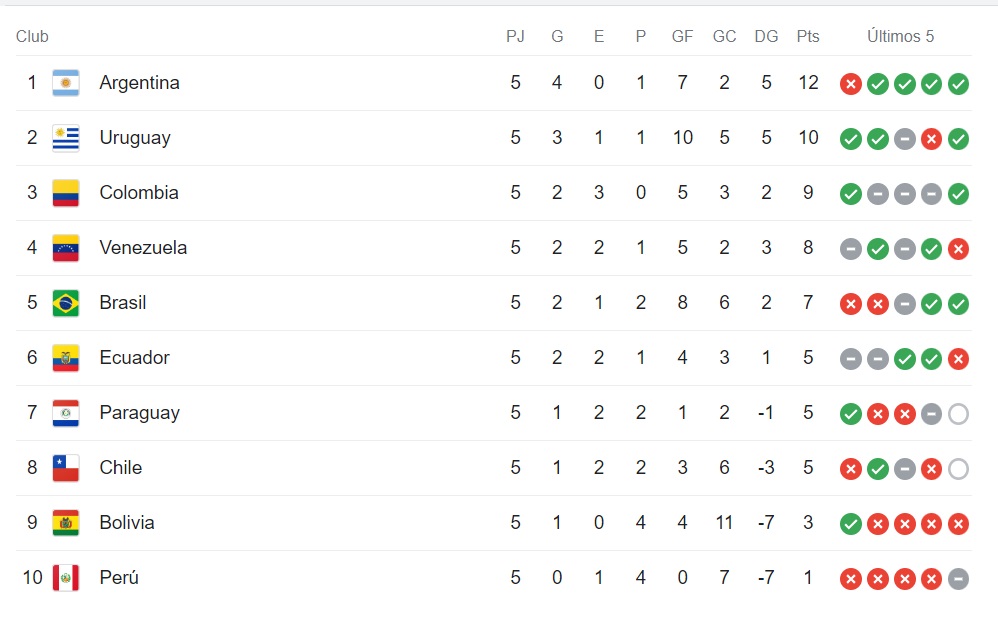Click Argentina's red loss result icon
Image resolution: width=998 pixels, height=636 pixels.
(x=851, y=84)
